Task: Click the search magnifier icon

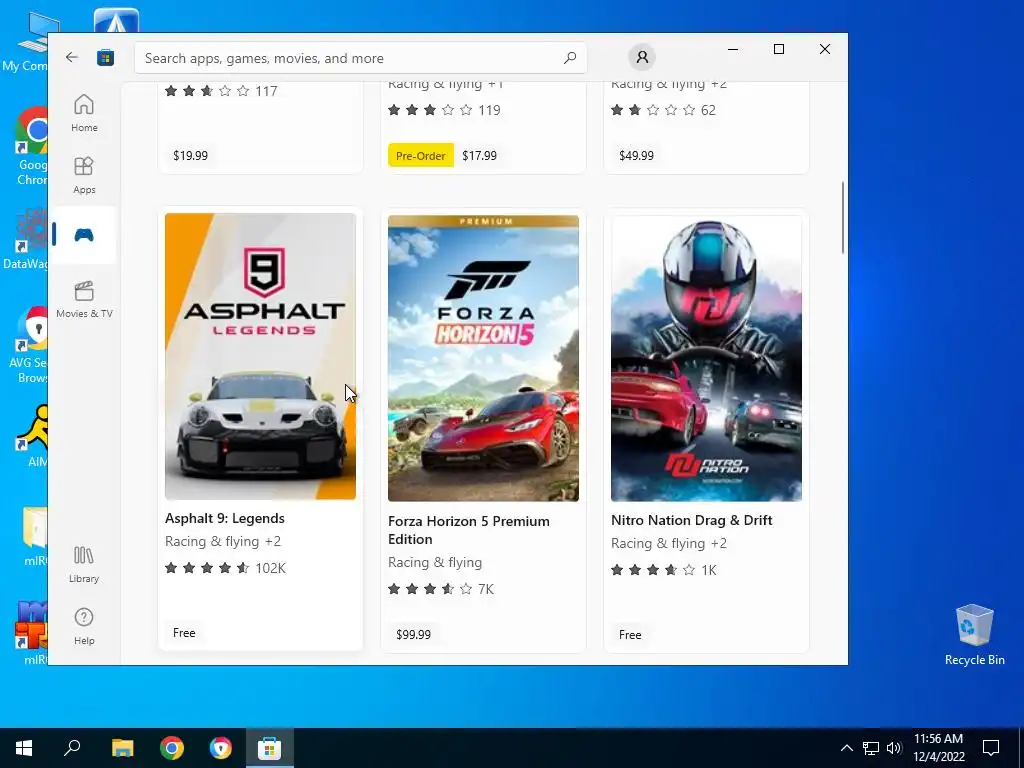Action: click(570, 57)
